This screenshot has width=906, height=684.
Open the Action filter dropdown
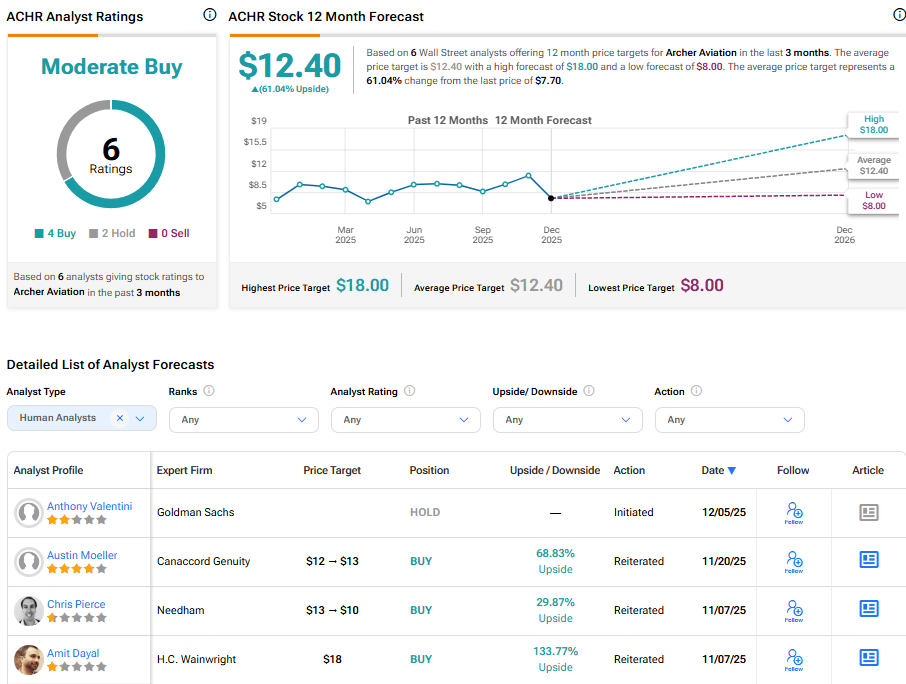[x=730, y=420]
